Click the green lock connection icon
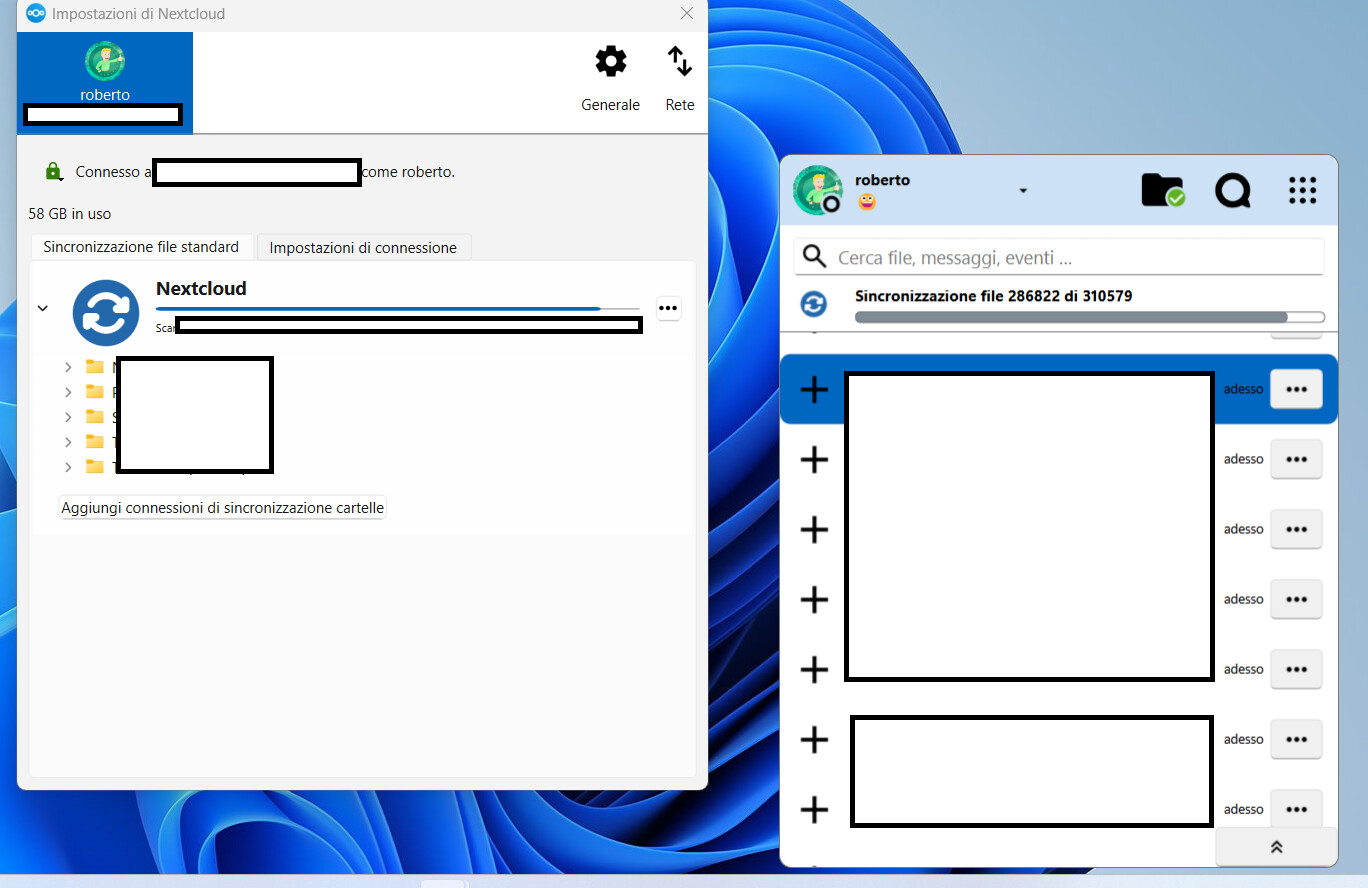1368x888 pixels. point(54,172)
